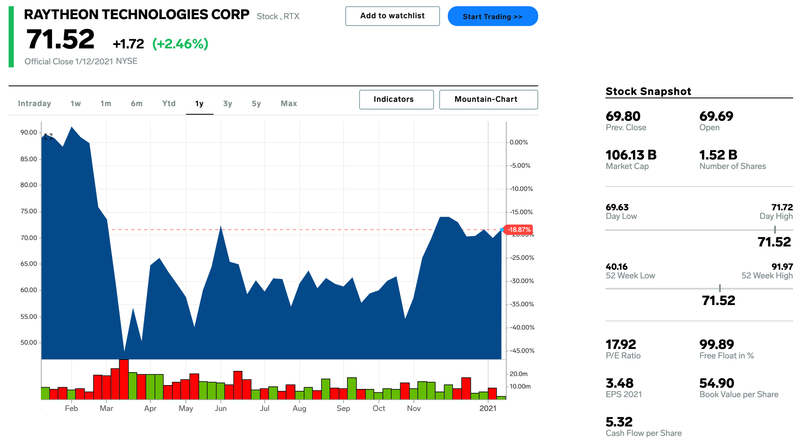Viewport: 800px width, 443px height.
Task: Click the 91.97 52 Week High value
Action: pyautogui.click(x=782, y=266)
